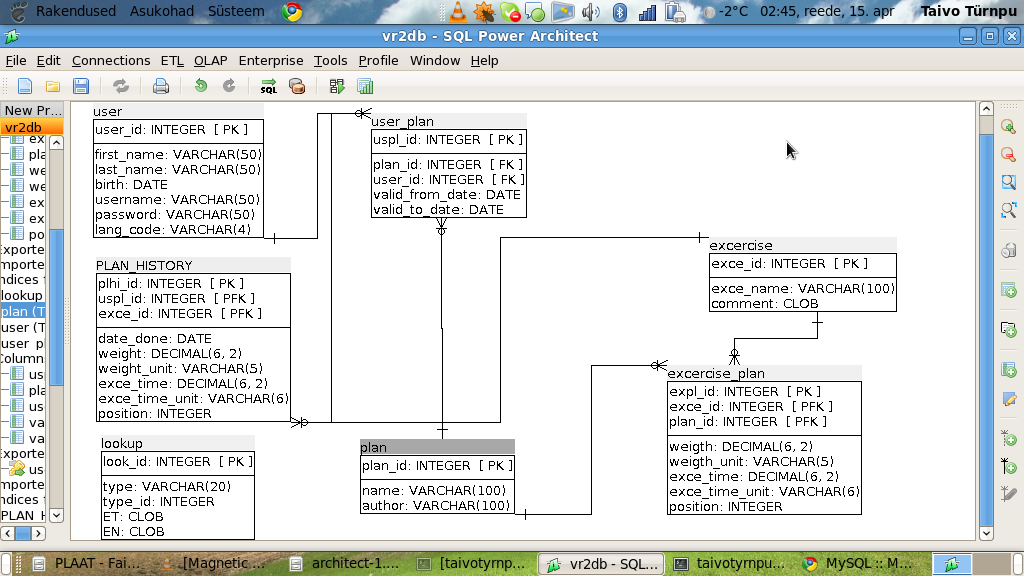Switch to the MySQL taskbar window
Viewport: 1024px width, 576px height.
859,564
